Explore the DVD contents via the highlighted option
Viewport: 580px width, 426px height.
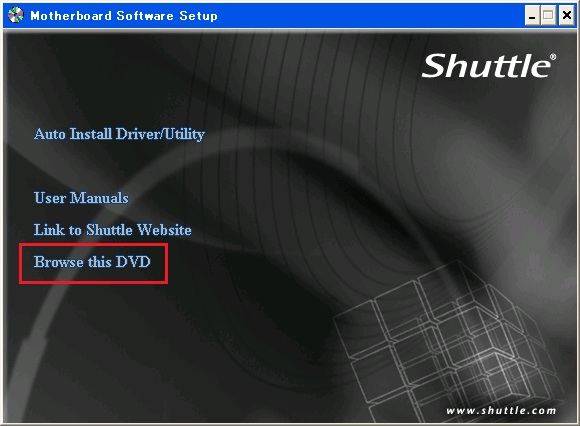92,262
